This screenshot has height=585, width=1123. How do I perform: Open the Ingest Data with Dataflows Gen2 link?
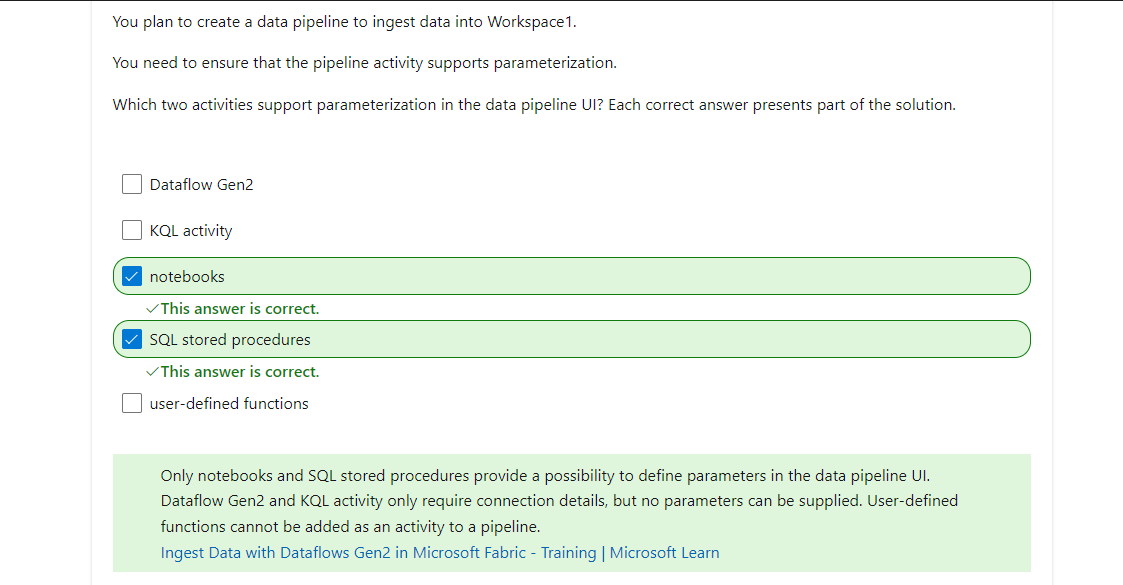[x=440, y=553]
